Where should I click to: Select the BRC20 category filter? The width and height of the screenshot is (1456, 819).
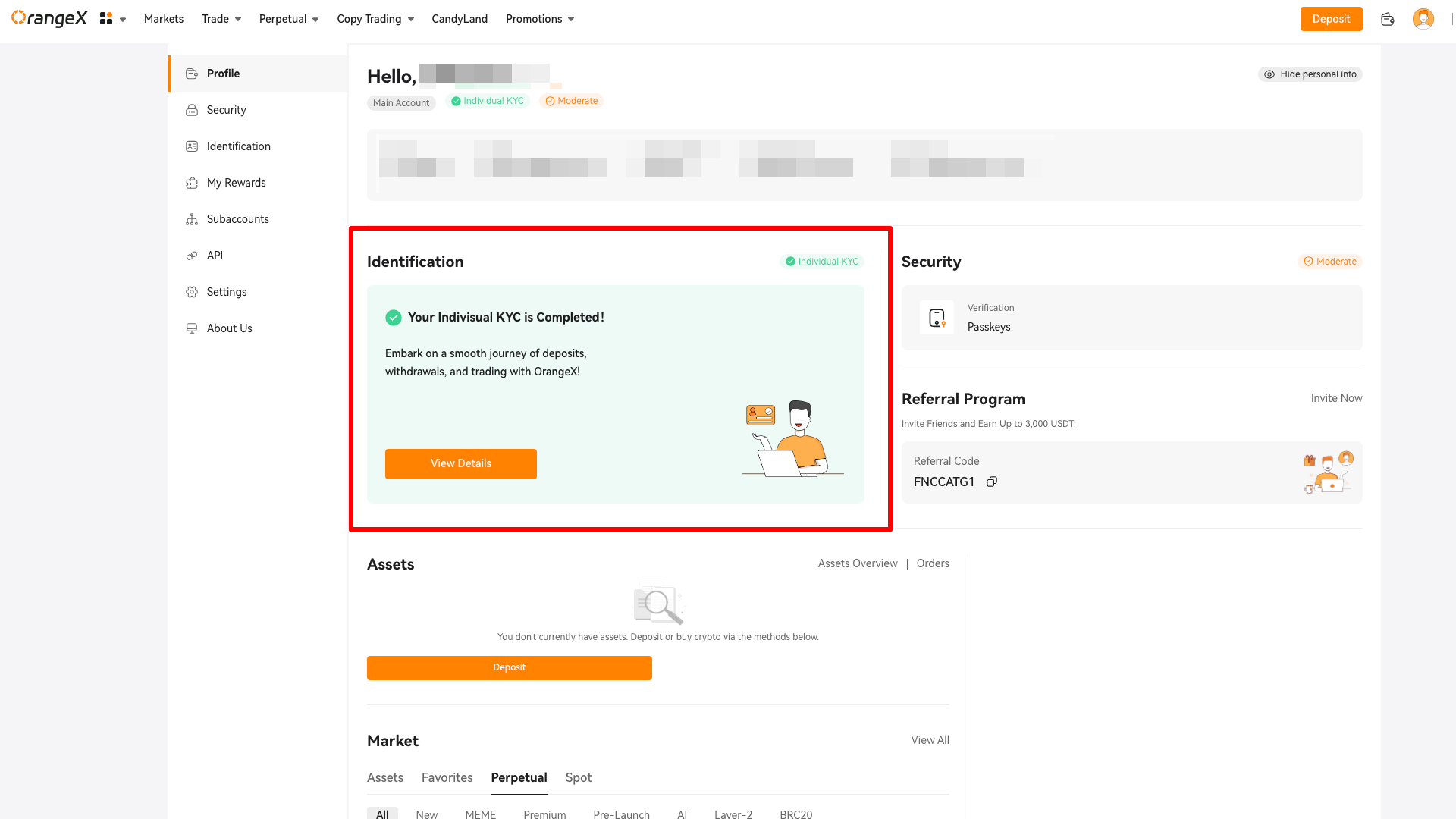click(x=796, y=814)
